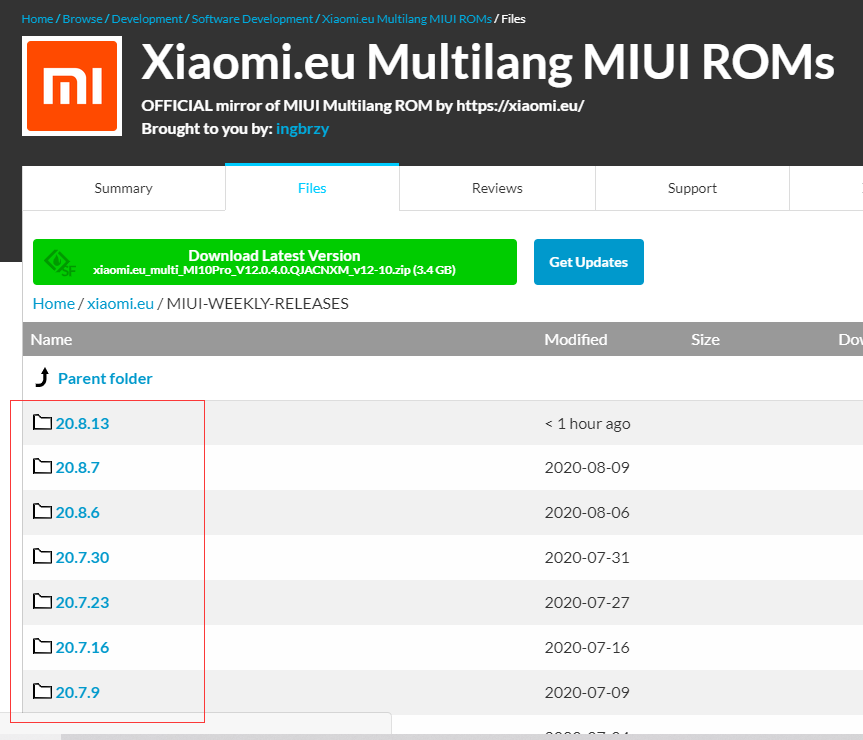
Task: Open the 20.8.7 folder icon
Action: tap(42, 467)
